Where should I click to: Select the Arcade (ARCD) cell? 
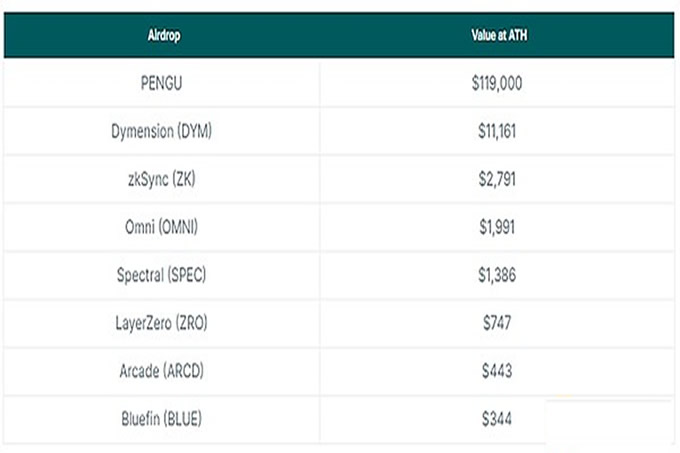pyautogui.click(x=163, y=371)
